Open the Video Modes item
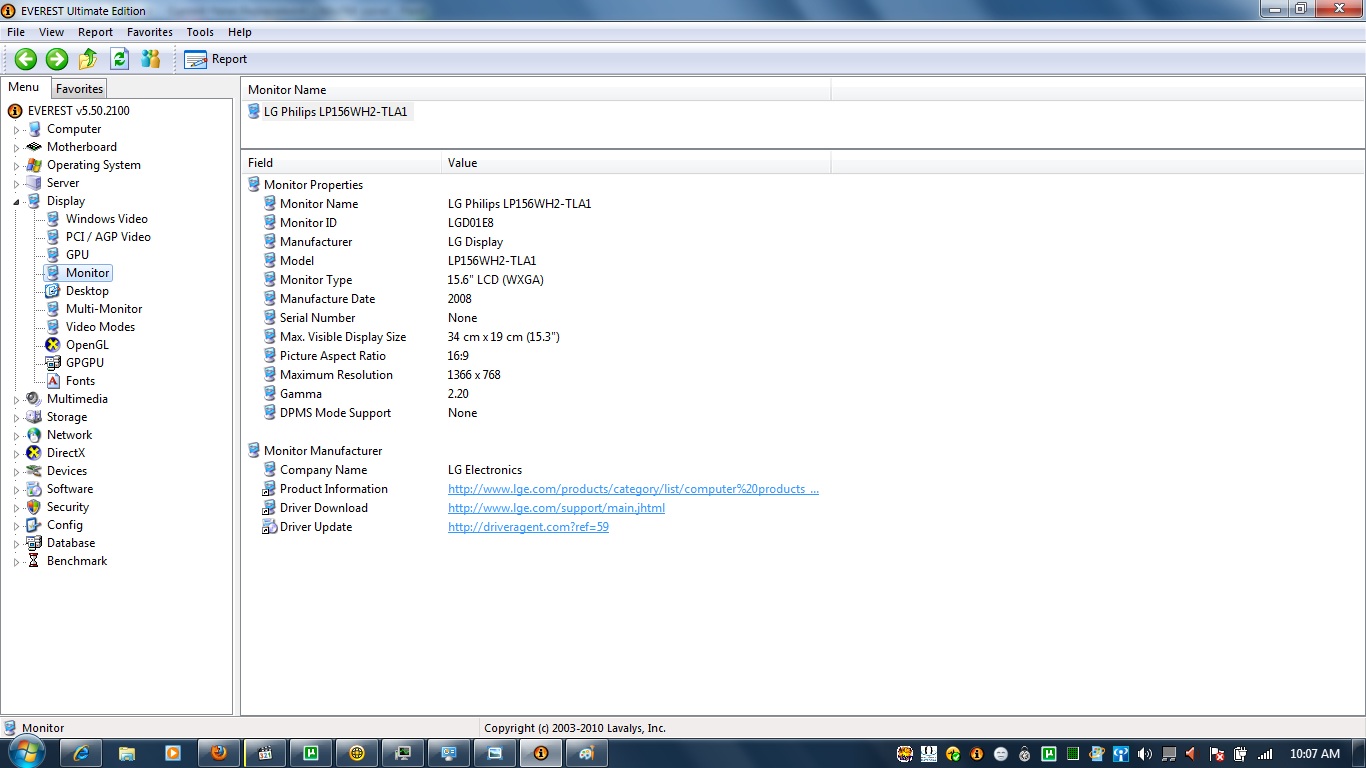The height and width of the screenshot is (768, 1366). point(100,327)
